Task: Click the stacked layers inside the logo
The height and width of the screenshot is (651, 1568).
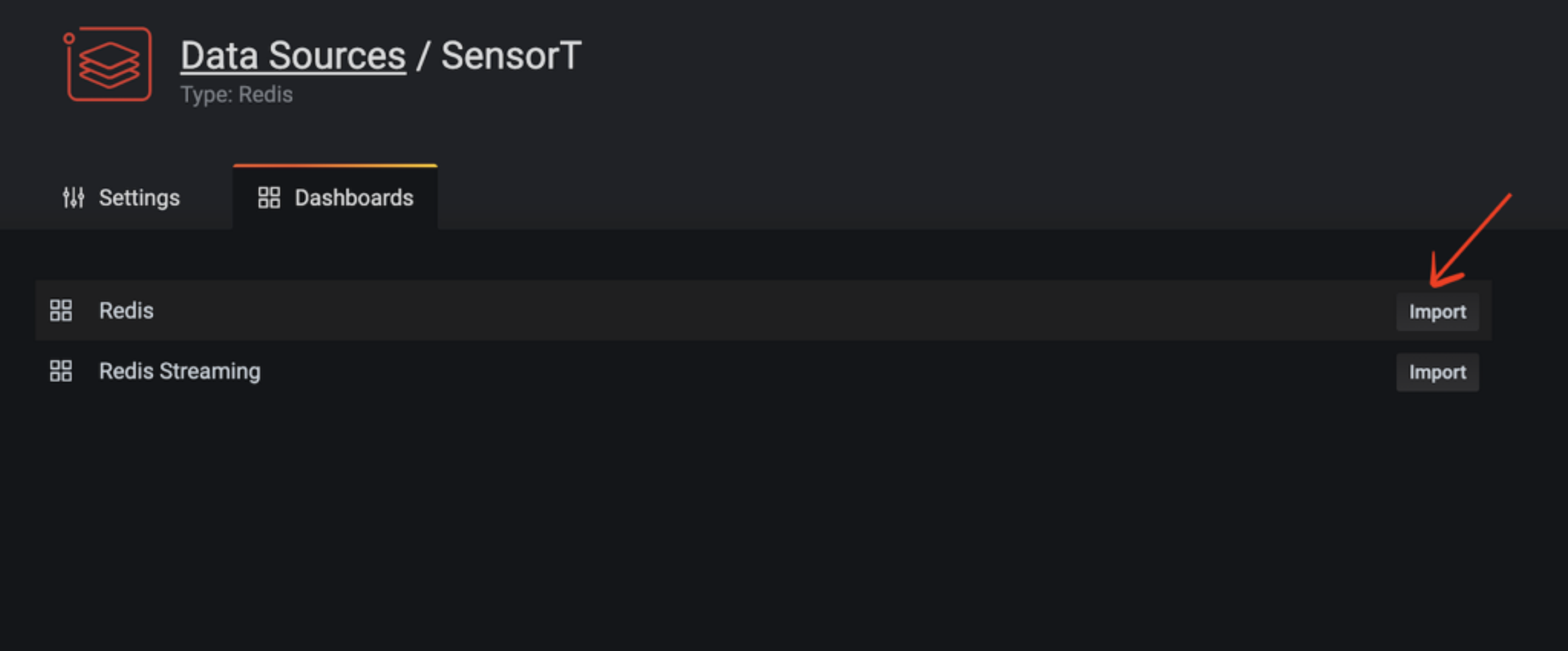Action: [x=109, y=65]
